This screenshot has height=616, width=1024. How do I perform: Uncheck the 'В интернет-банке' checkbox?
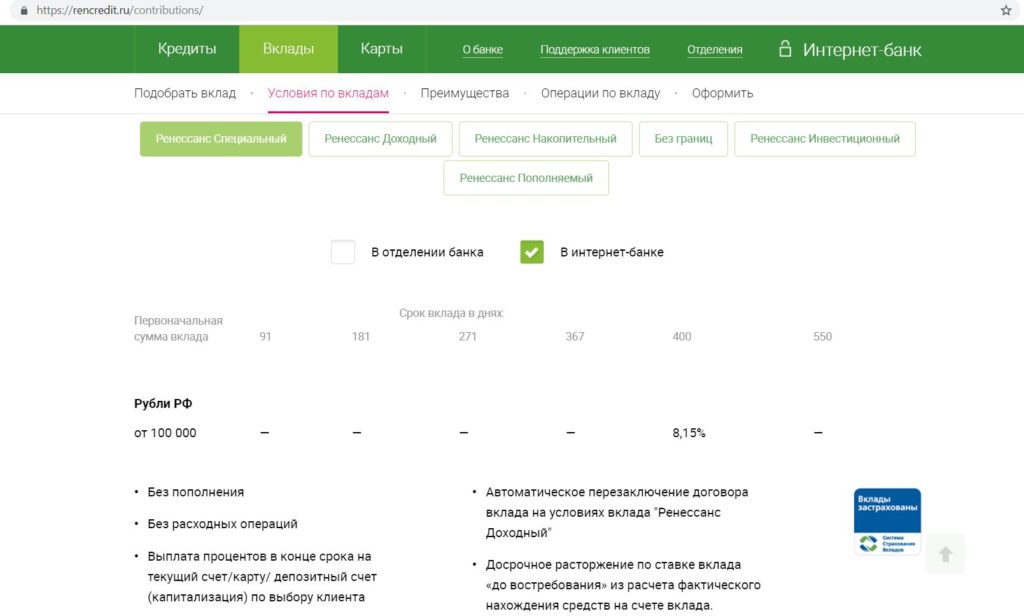(x=532, y=252)
